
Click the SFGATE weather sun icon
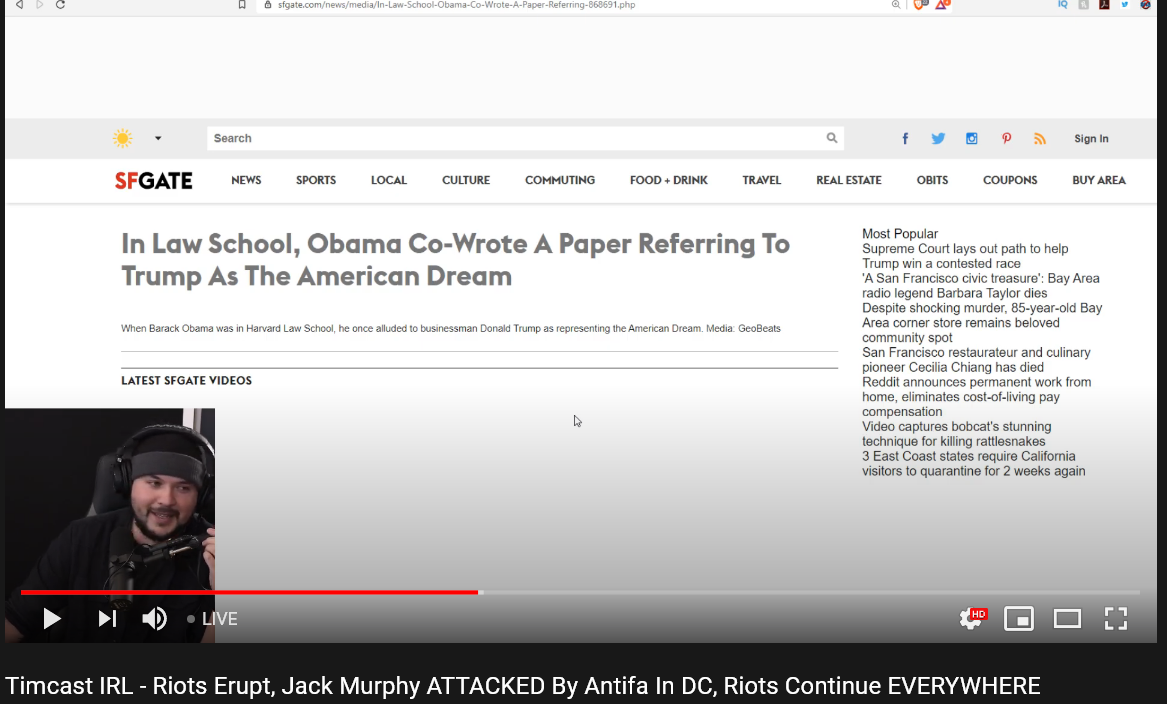123,138
